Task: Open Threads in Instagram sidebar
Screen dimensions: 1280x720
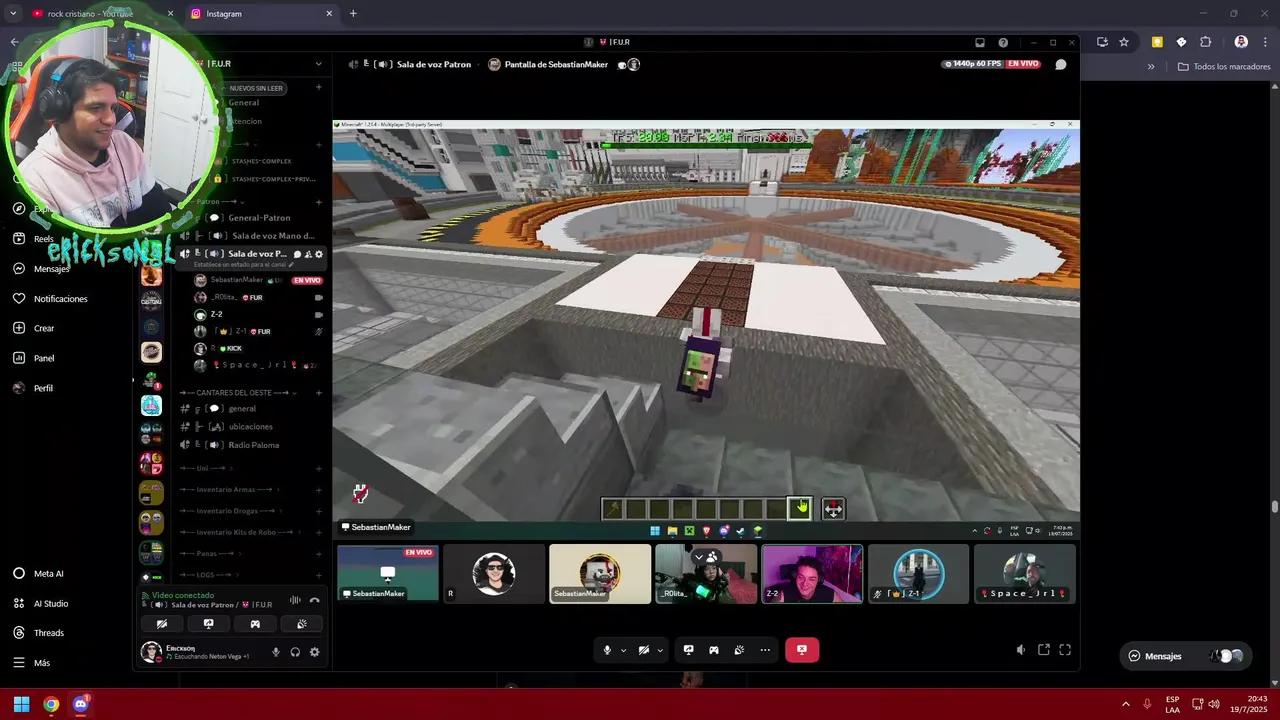Action: [x=38, y=633]
